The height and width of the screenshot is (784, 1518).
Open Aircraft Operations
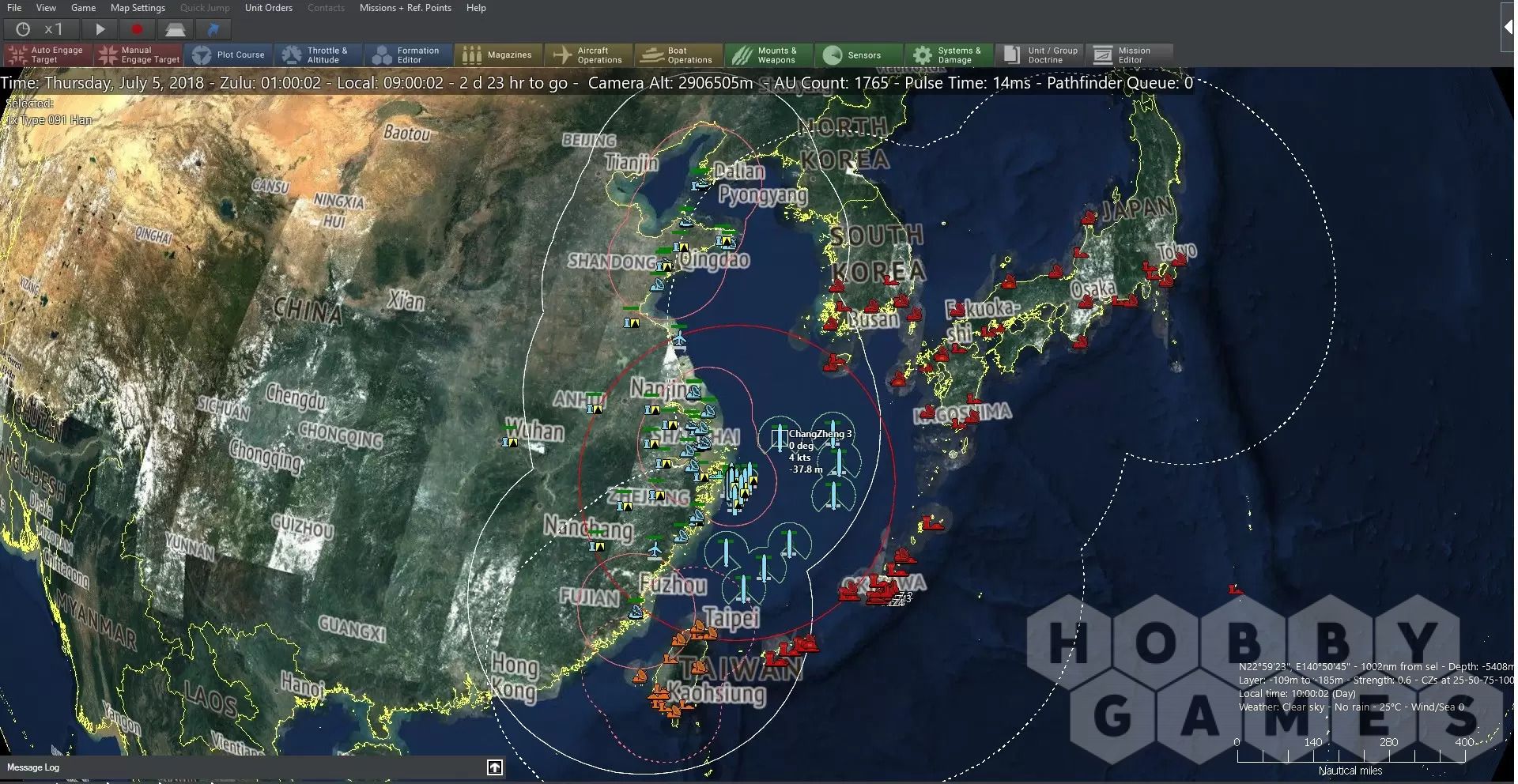coord(589,55)
